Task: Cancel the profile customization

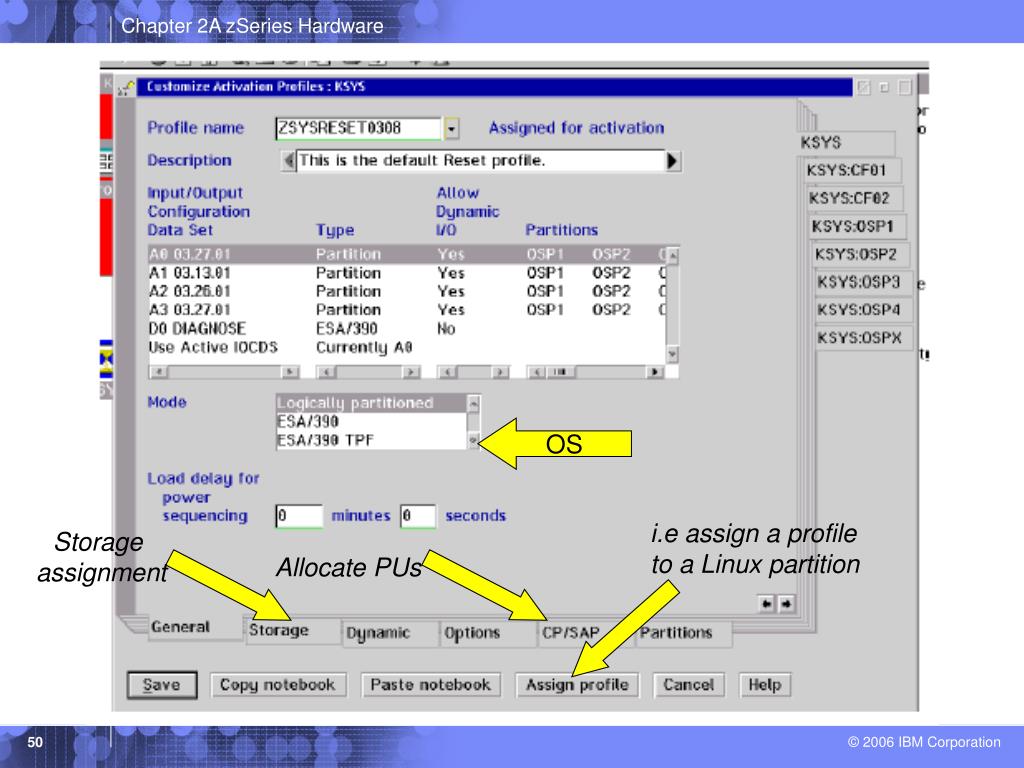Action: [688, 685]
